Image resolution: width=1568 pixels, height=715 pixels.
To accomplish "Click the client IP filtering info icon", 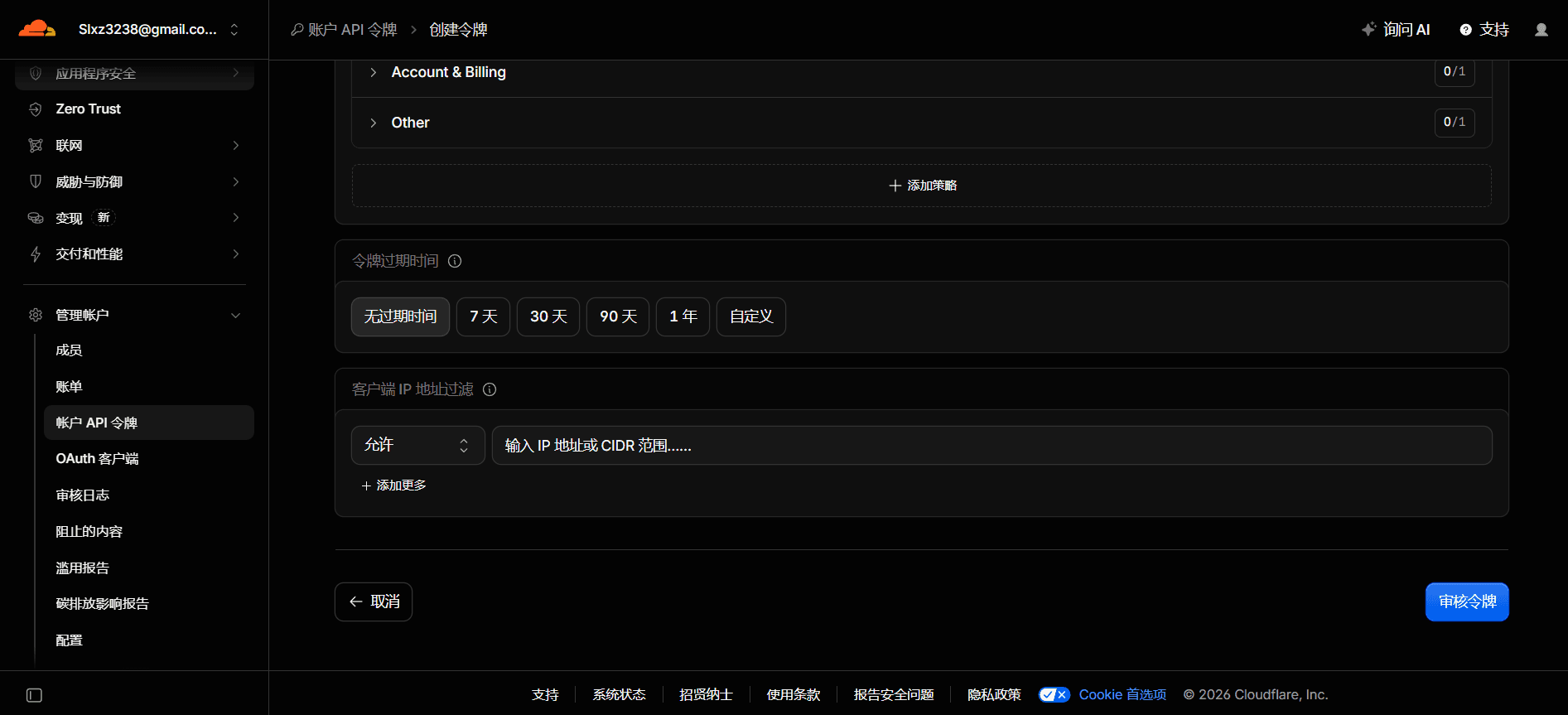I will click(490, 389).
